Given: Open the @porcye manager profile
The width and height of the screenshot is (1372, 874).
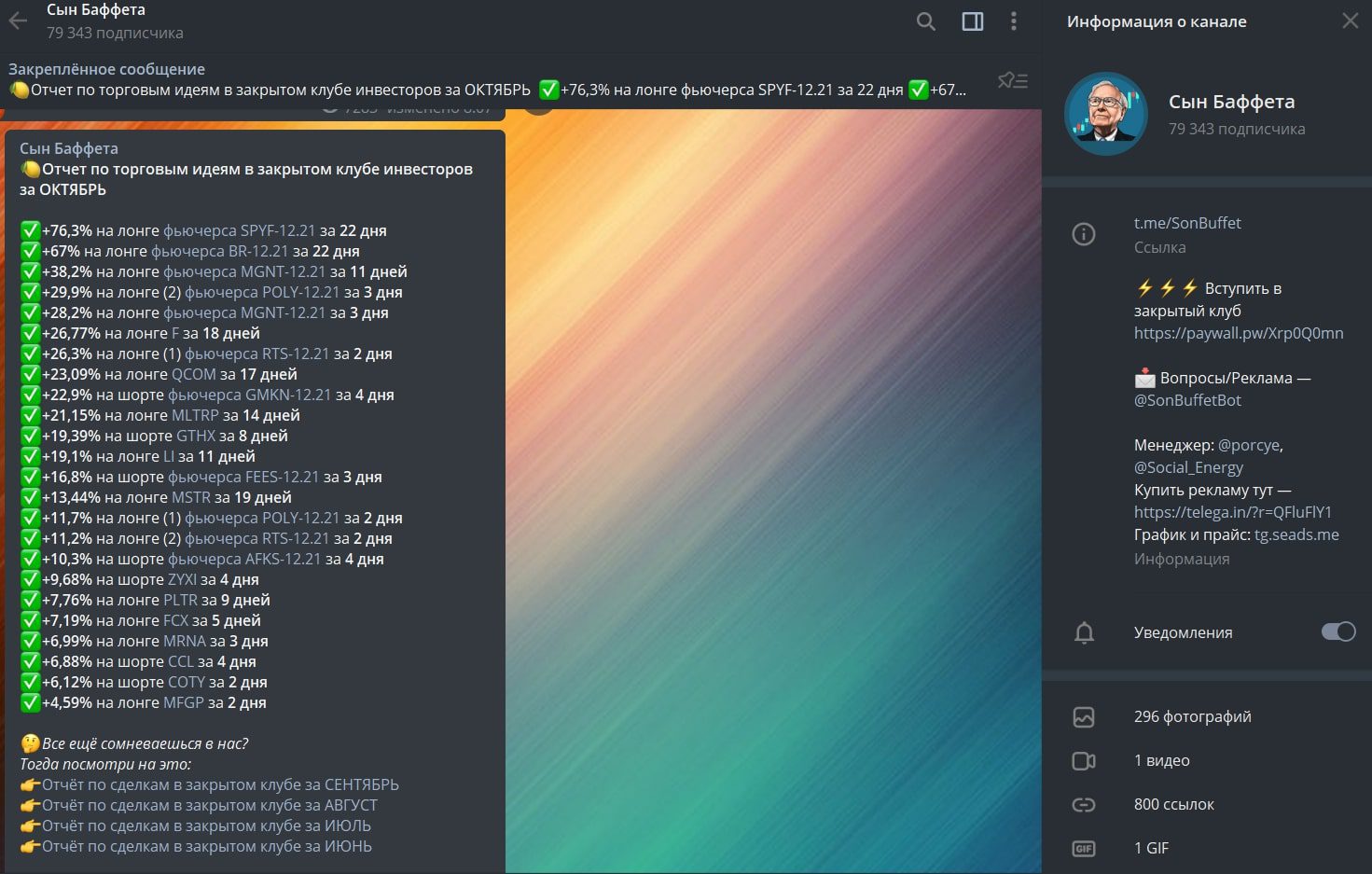Looking at the screenshot, I should coord(1250,445).
